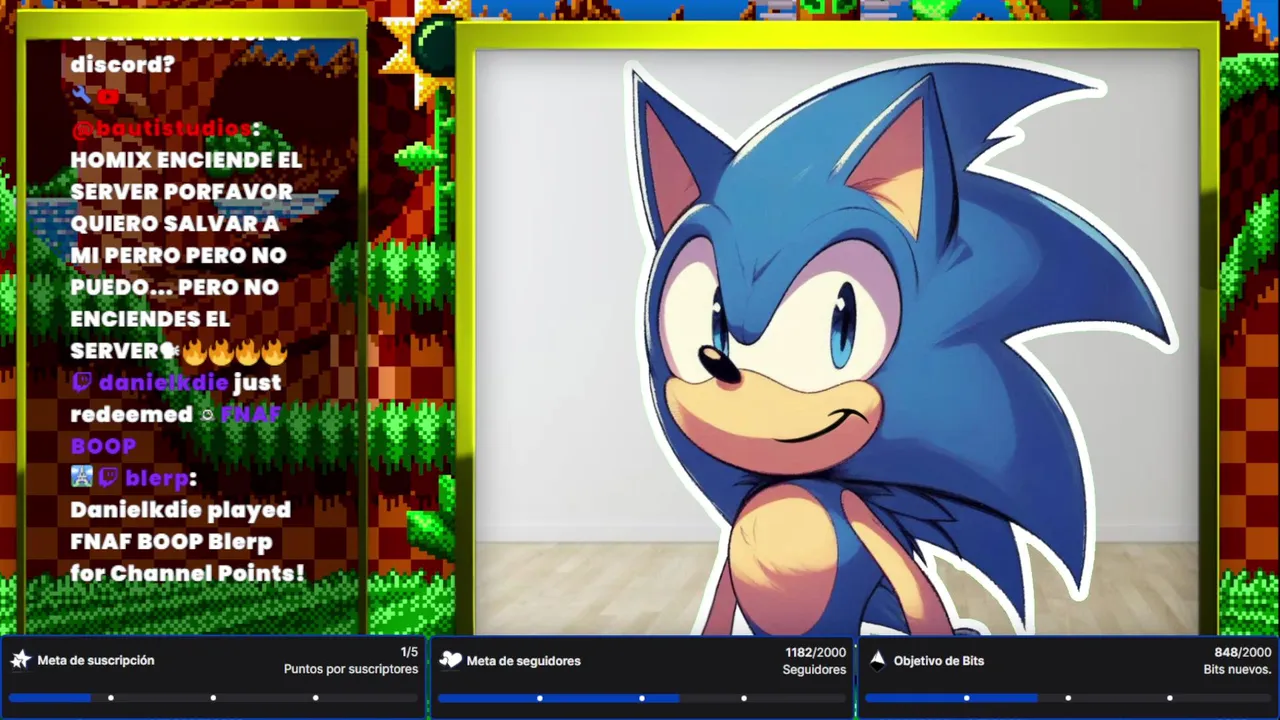This screenshot has width=1280, height=720.
Task: Click the @bautistudios username in chat
Action: 161,129
